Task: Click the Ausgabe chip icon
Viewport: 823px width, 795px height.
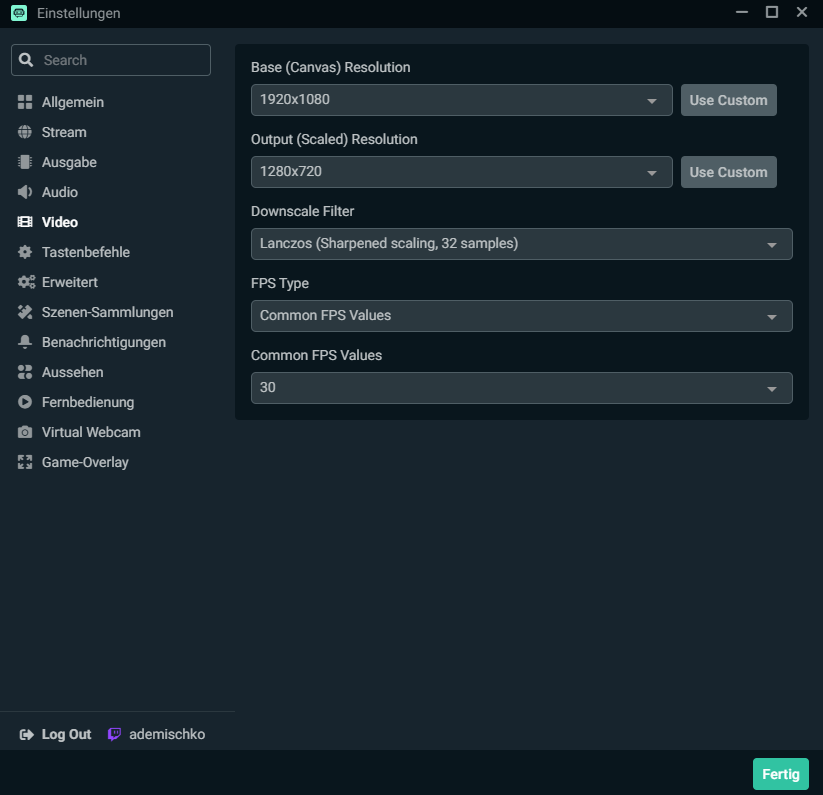Action: 25,162
